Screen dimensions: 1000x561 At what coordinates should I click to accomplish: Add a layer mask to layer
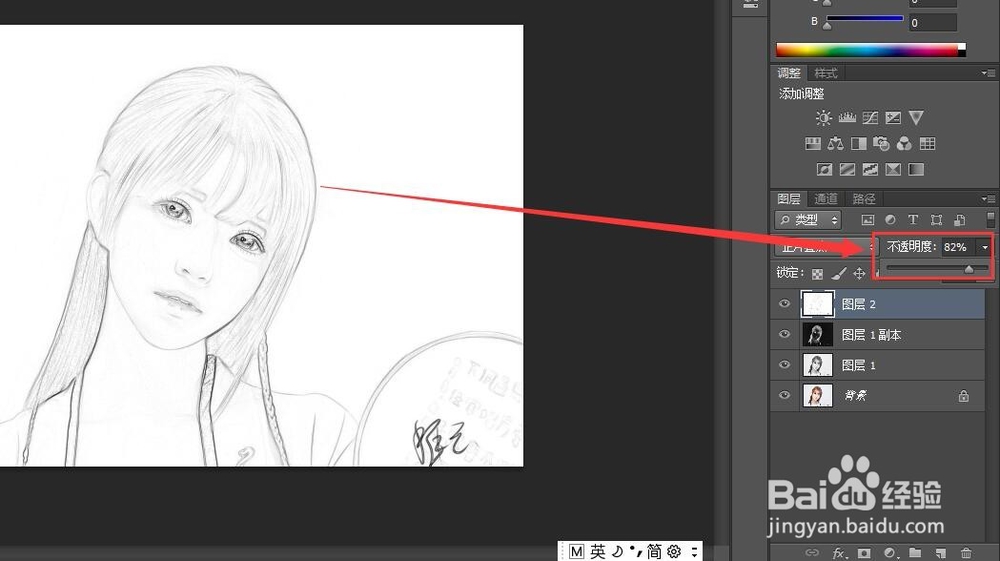pos(864,553)
